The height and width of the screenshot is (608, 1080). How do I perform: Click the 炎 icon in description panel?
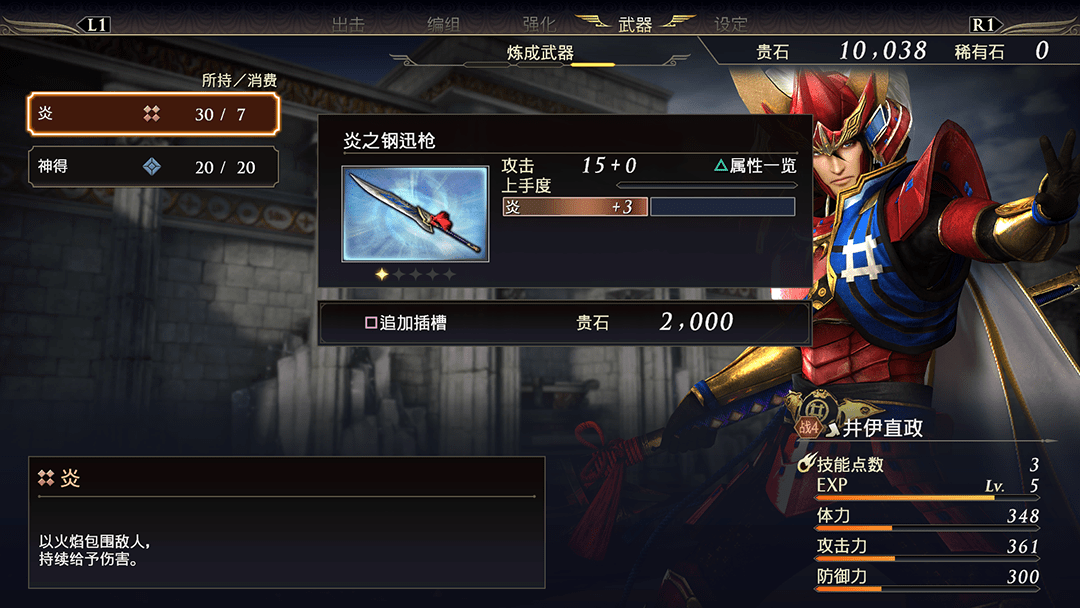click(x=46, y=477)
